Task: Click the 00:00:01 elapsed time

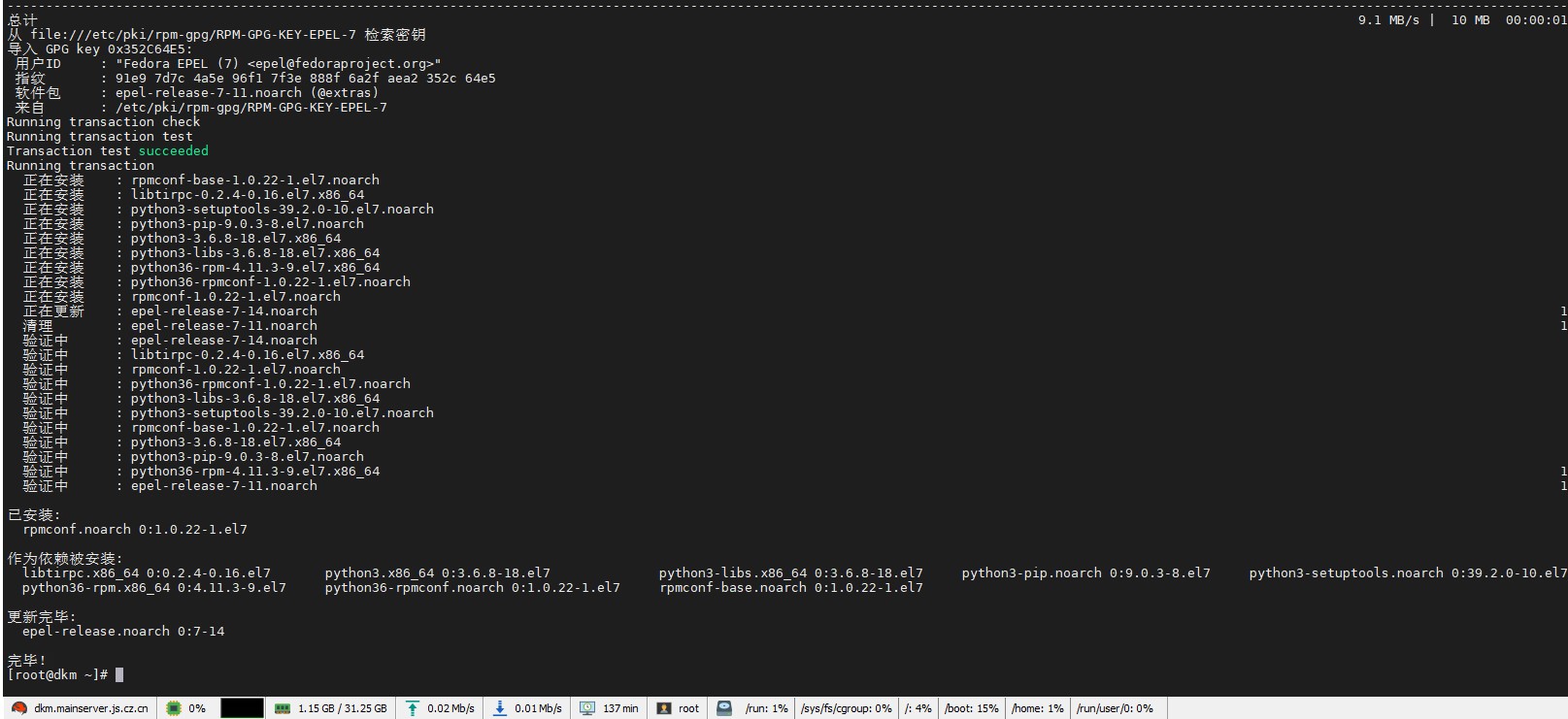Action: point(1536,19)
